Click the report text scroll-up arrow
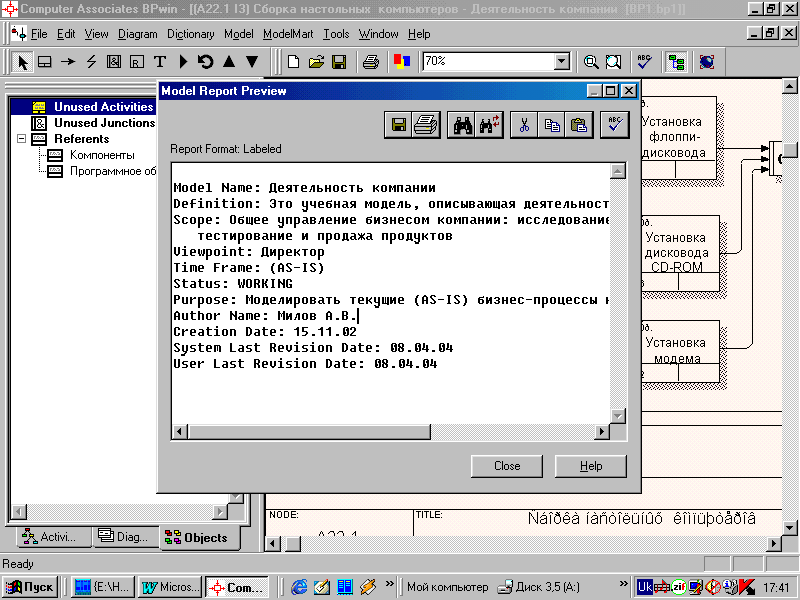Image resolution: width=800 pixels, height=600 pixels. click(x=618, y=171)
